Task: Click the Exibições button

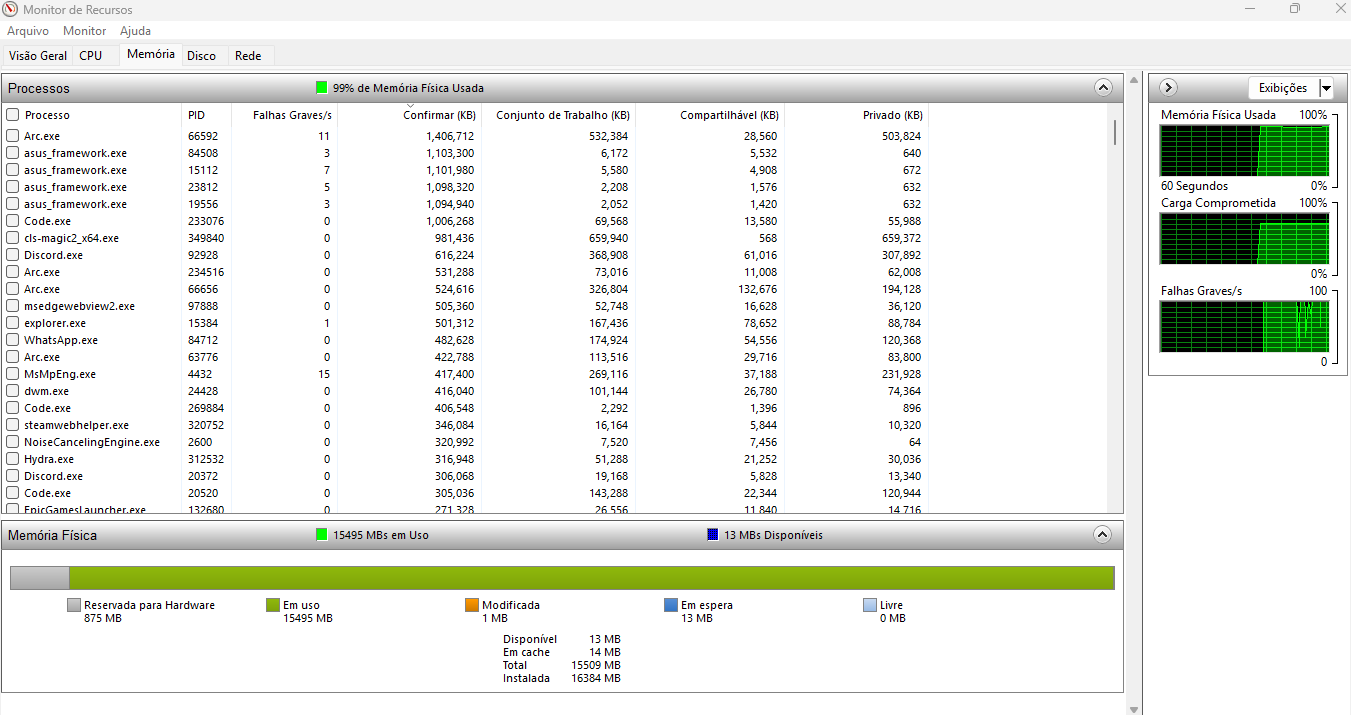Action: pyautogui.click(x=1283, y=88)
